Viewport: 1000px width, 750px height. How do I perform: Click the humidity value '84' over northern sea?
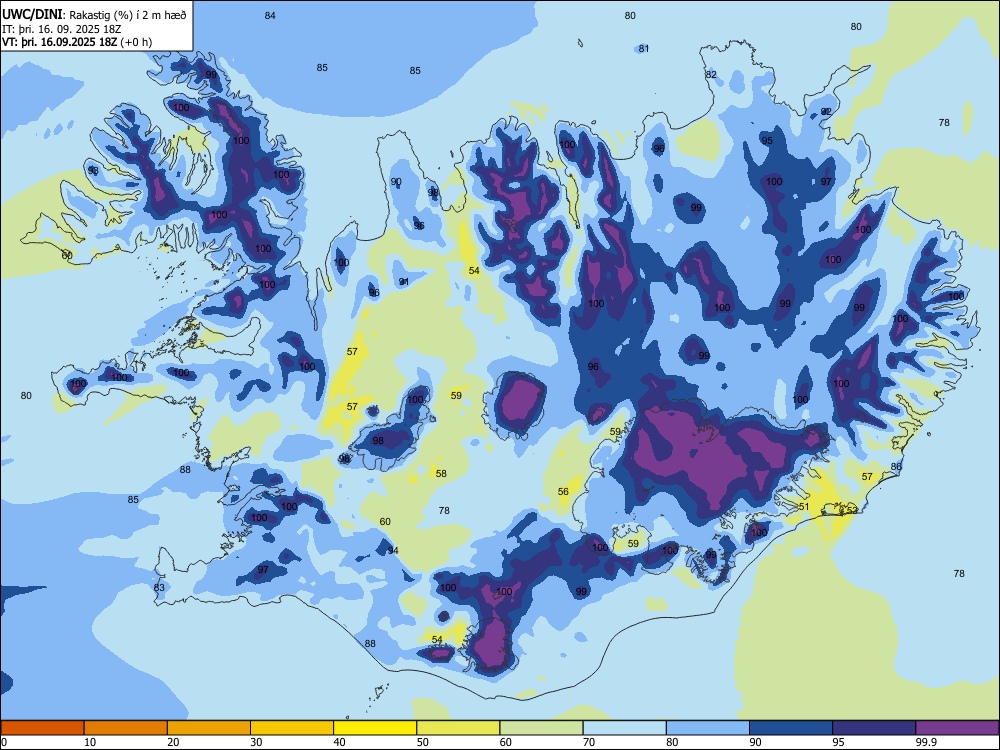click(x=270, y=15)
